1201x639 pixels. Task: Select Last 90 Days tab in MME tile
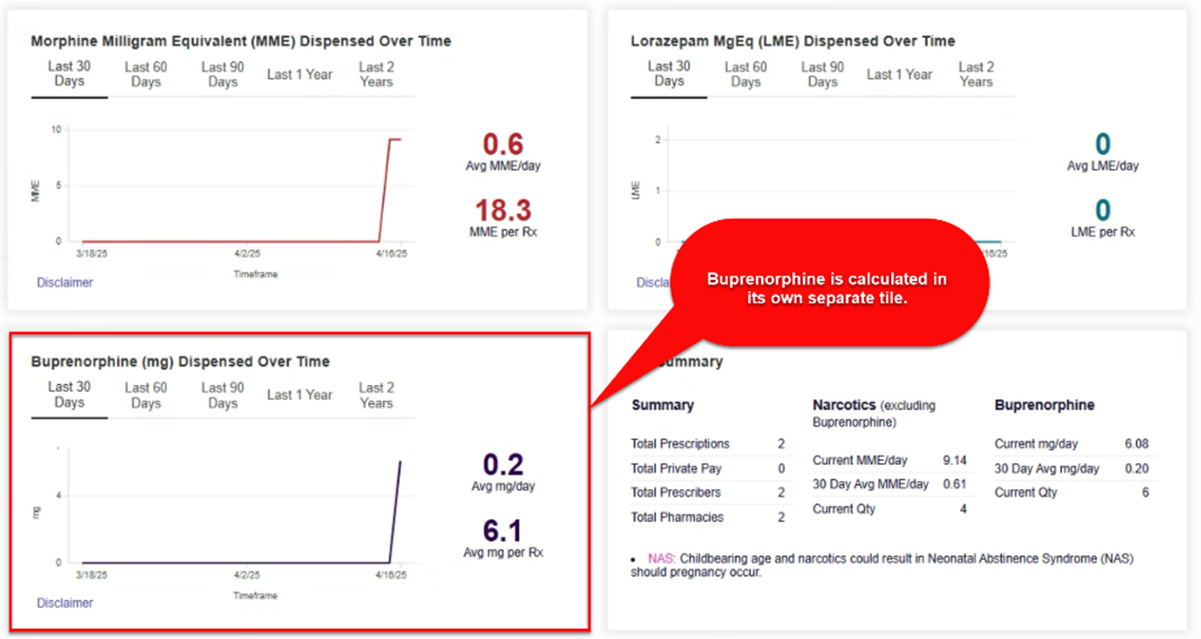click(223, 74)
